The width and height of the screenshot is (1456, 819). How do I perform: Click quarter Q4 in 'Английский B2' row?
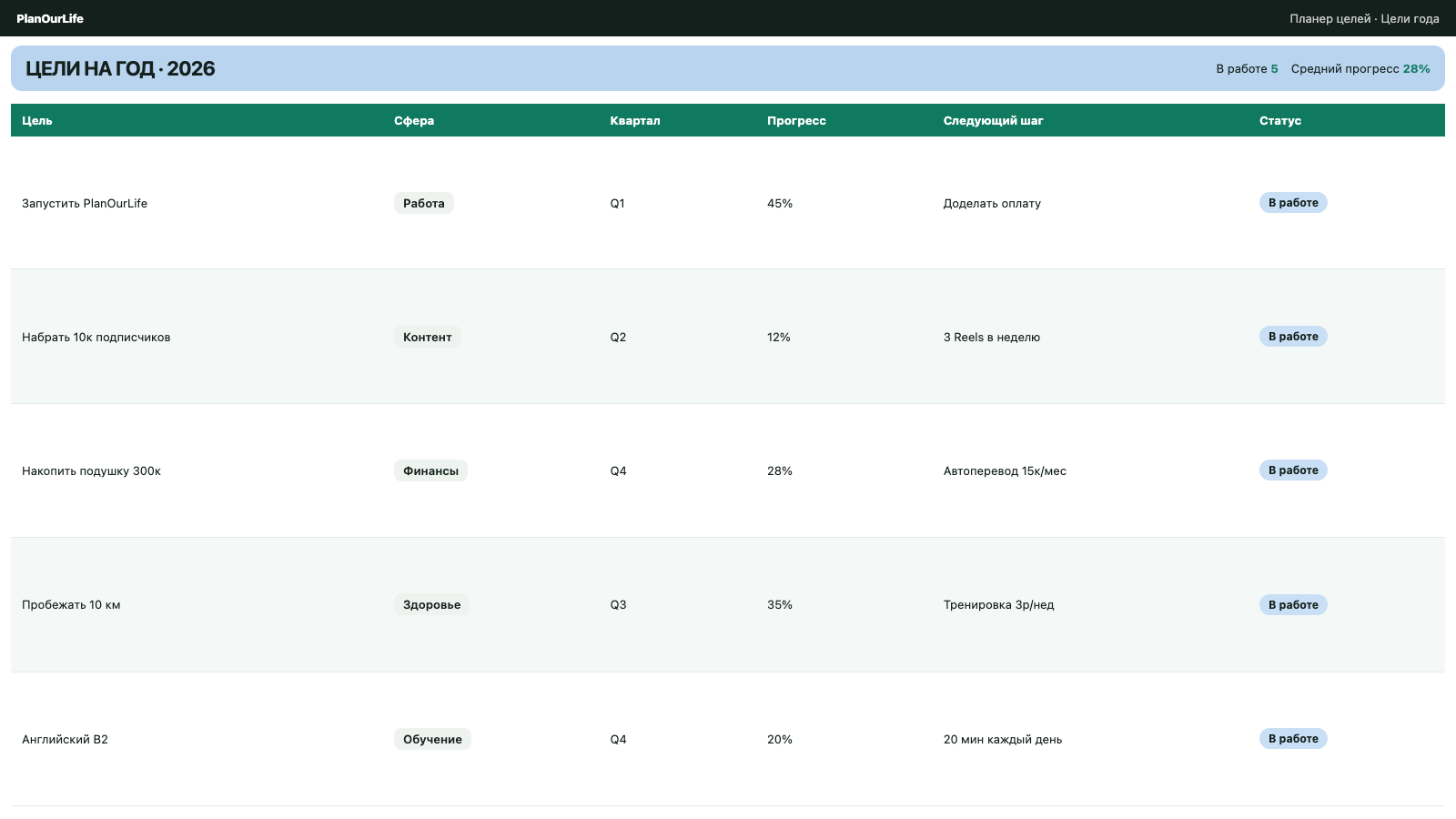618,739
